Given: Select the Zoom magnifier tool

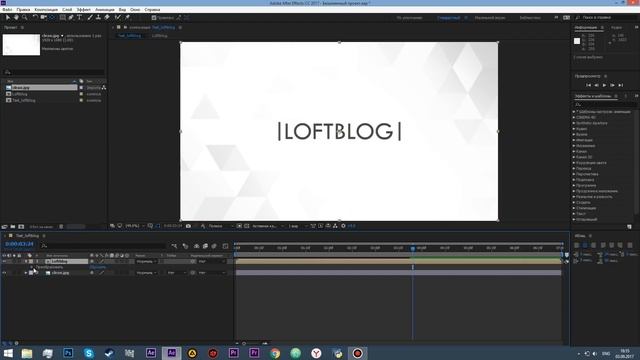Looking at the screenshot, I should [x=24, y=18].
